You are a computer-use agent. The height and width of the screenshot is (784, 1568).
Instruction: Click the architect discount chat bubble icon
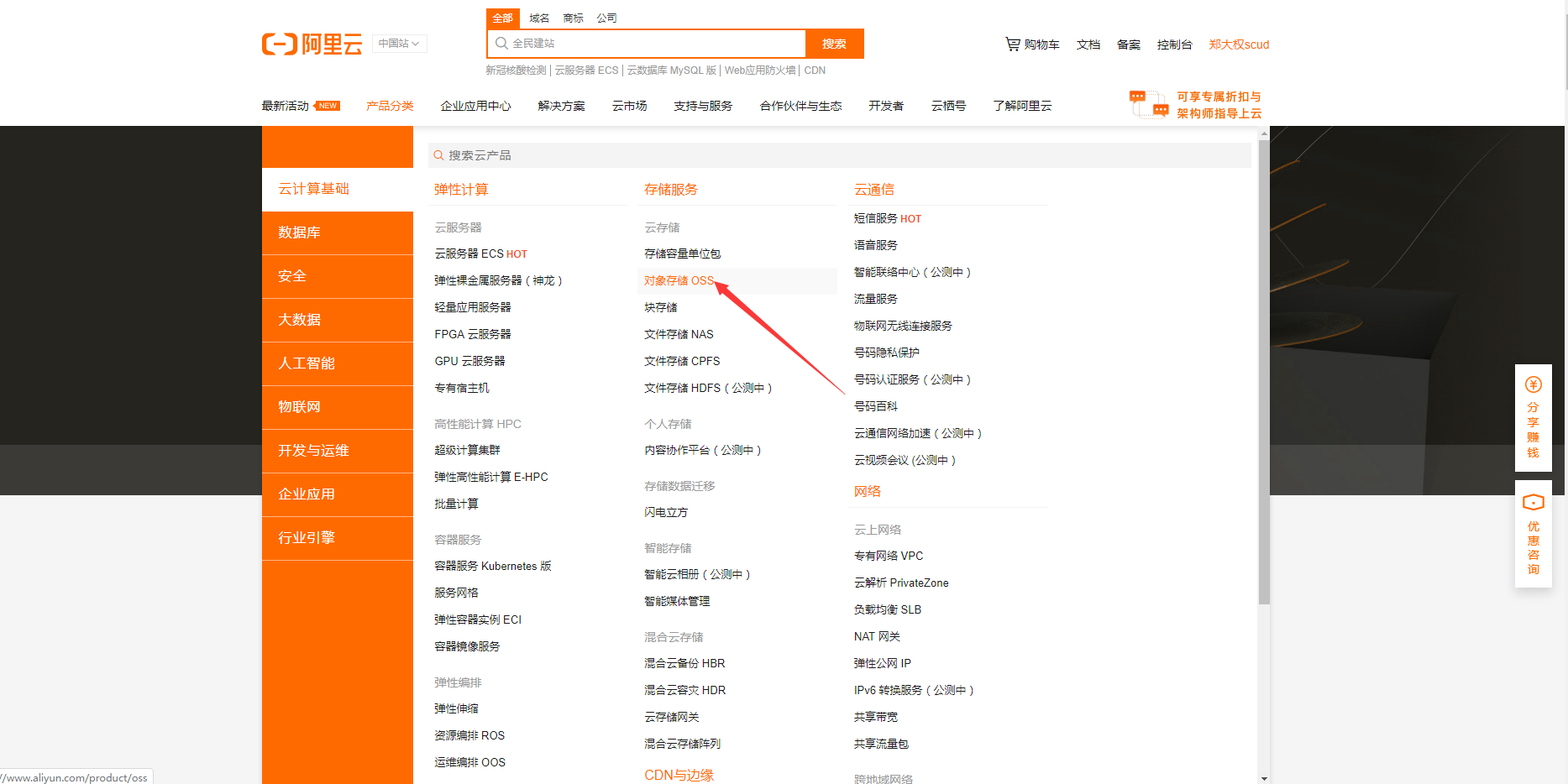[x=1147, y=102]
